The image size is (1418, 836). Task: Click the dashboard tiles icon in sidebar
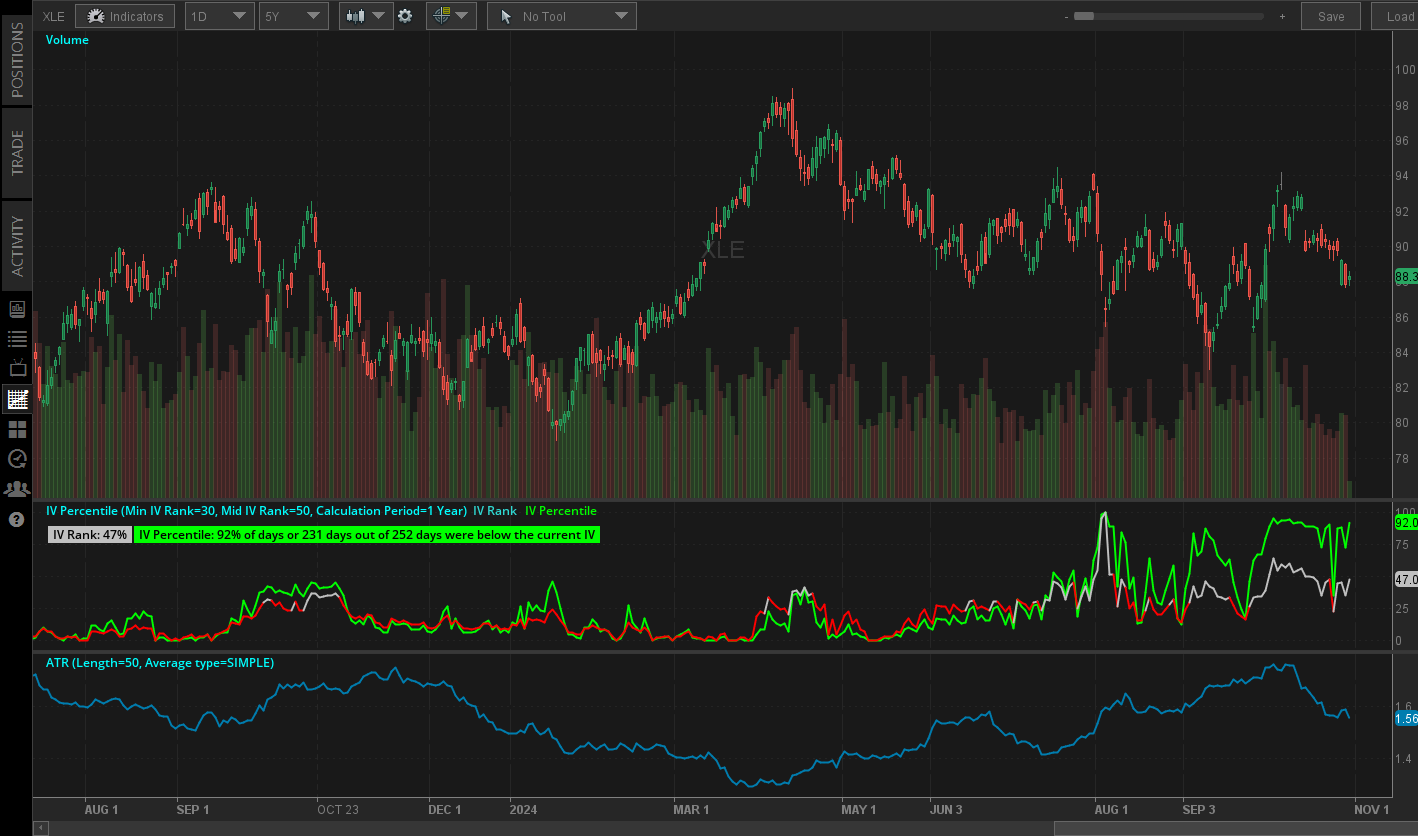pyautogui.click(x=17, y=428)
